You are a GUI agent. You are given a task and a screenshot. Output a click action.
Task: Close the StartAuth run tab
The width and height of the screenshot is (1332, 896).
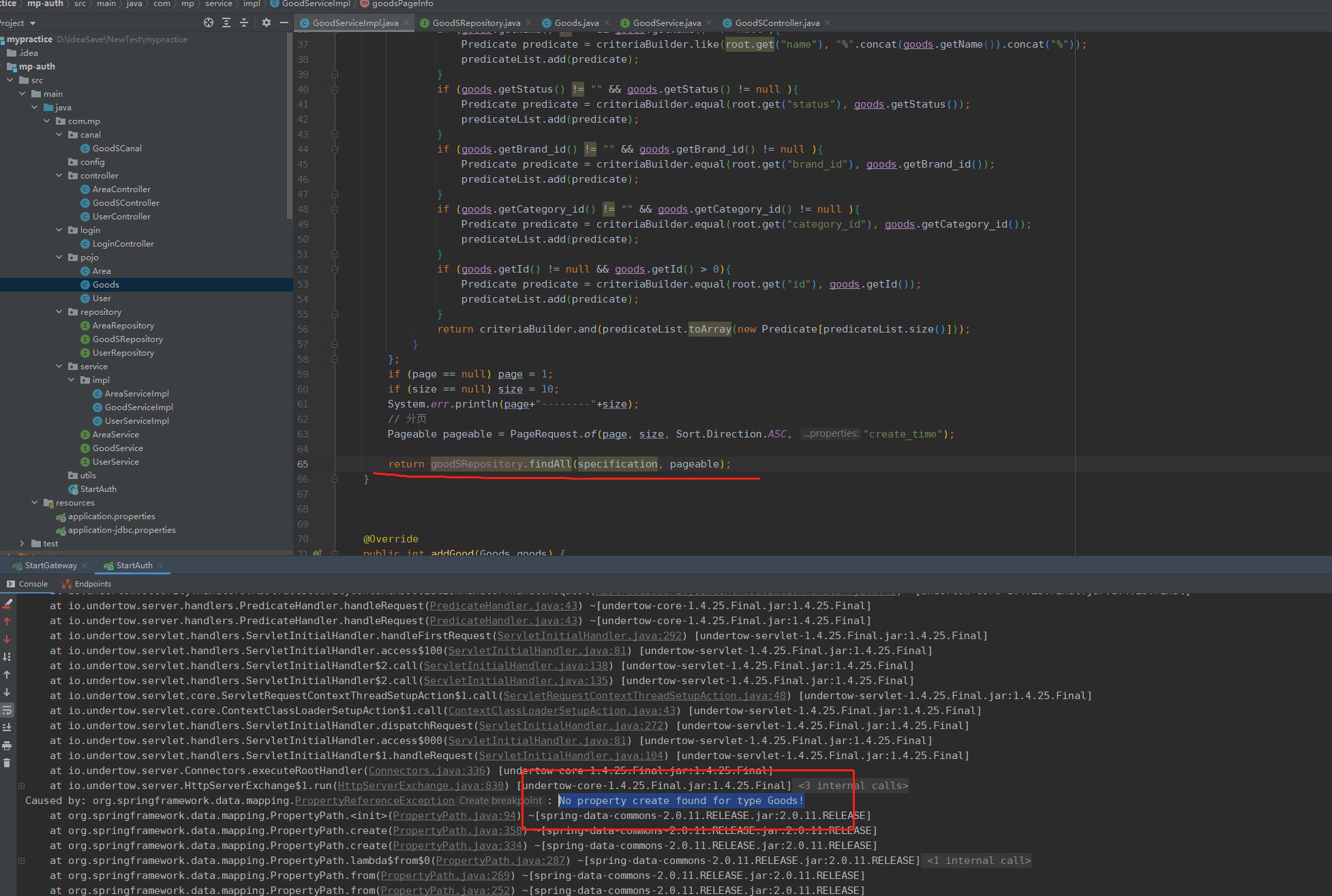click(160, 566)
